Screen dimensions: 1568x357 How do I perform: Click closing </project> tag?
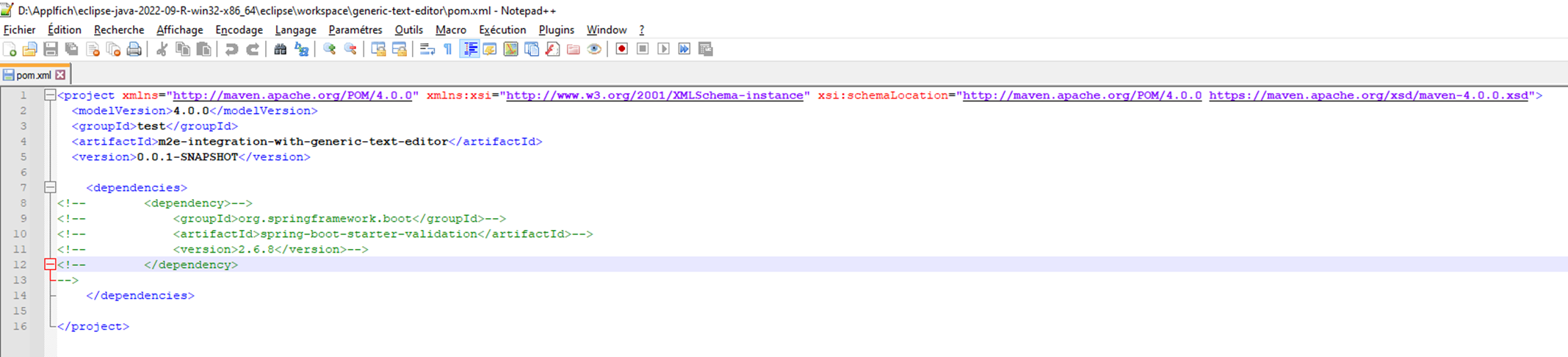click(x=93, y=326)
